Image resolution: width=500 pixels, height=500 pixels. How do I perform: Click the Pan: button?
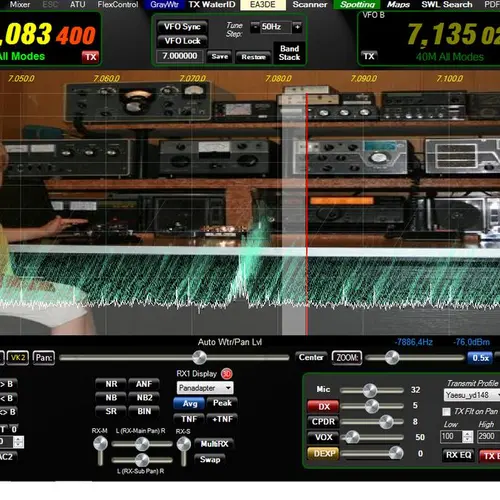(x=44, y=358)
